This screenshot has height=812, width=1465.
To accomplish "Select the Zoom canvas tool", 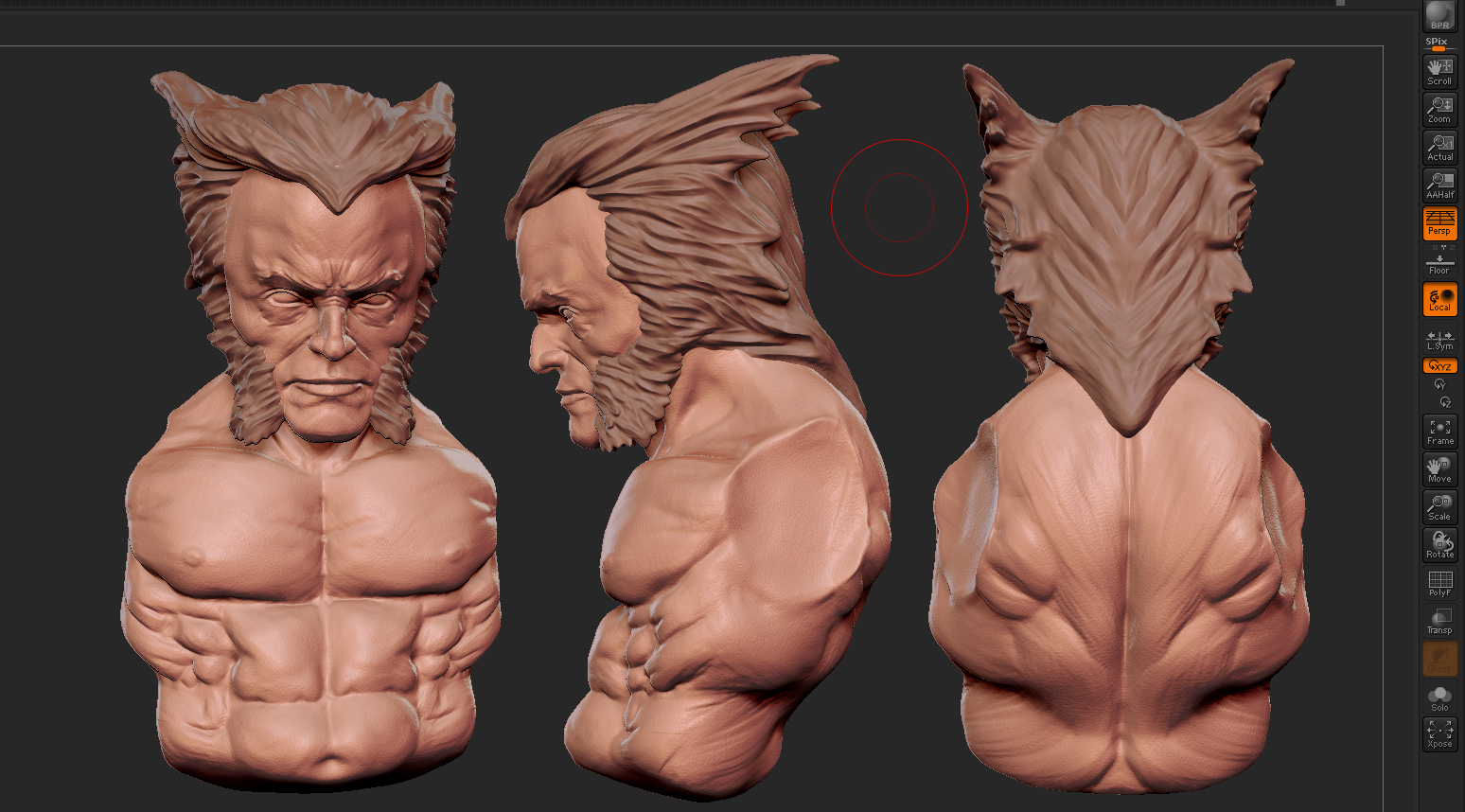I will point(1439,110).
